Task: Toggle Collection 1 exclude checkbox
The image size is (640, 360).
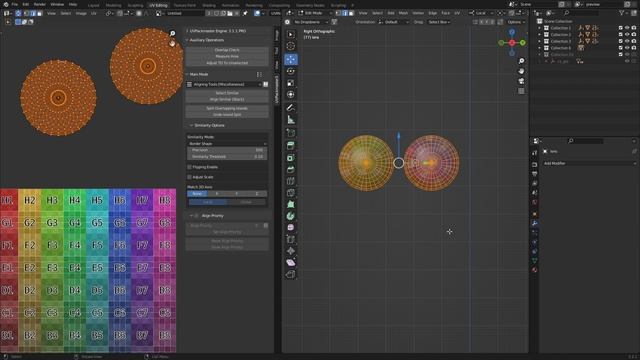Action: click(x=620, y=28)
